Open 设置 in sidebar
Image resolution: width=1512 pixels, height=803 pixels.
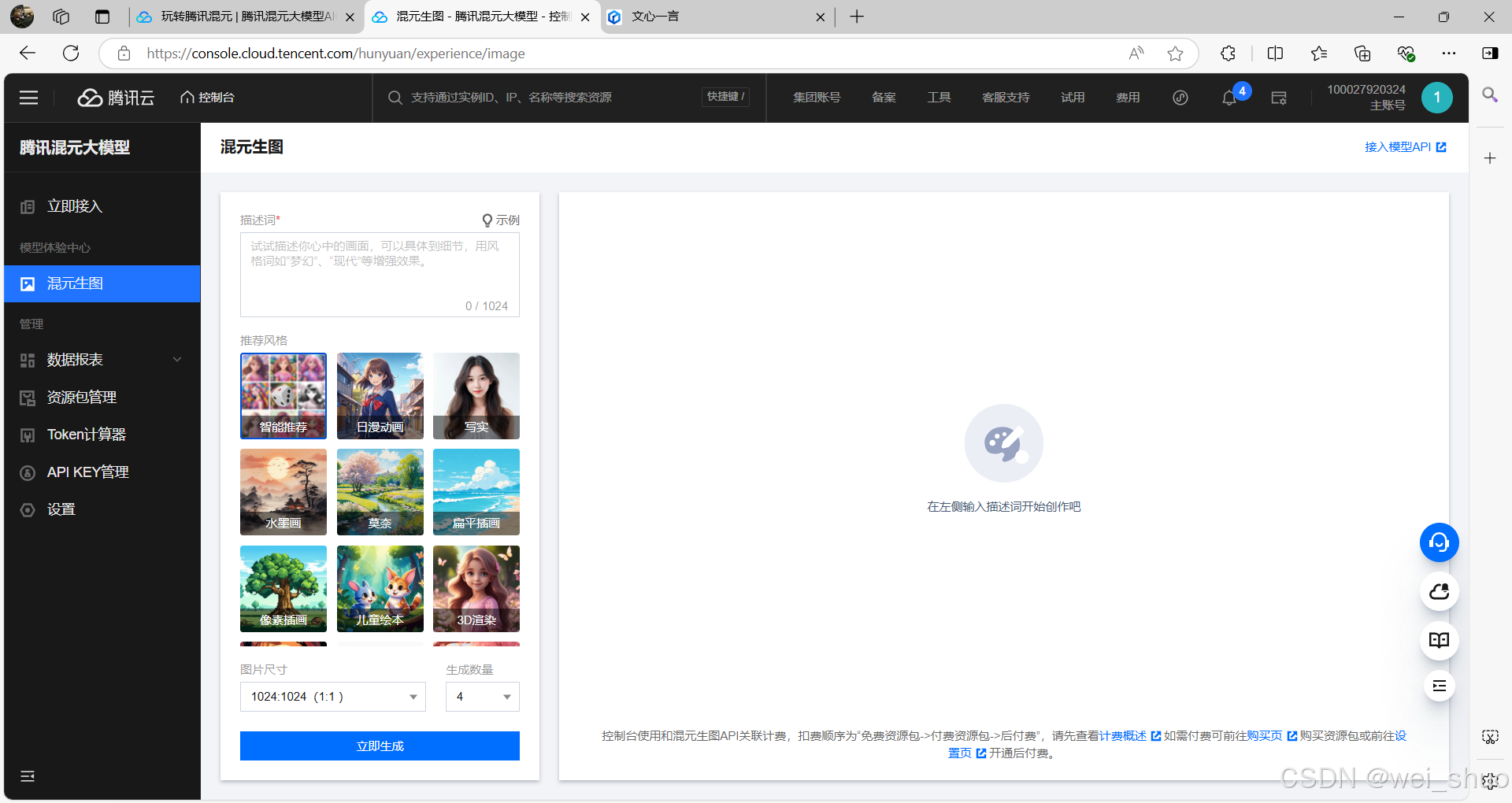coord(102,509)
